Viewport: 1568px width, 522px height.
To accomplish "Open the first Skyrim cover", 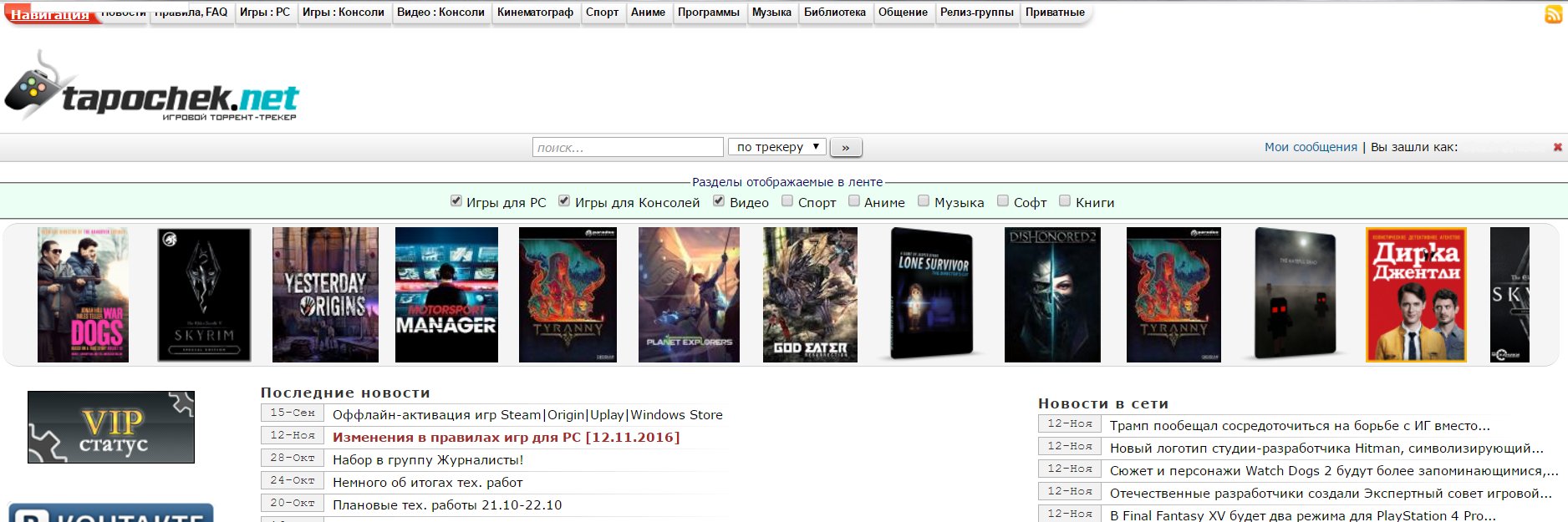I will click(204, 295).
